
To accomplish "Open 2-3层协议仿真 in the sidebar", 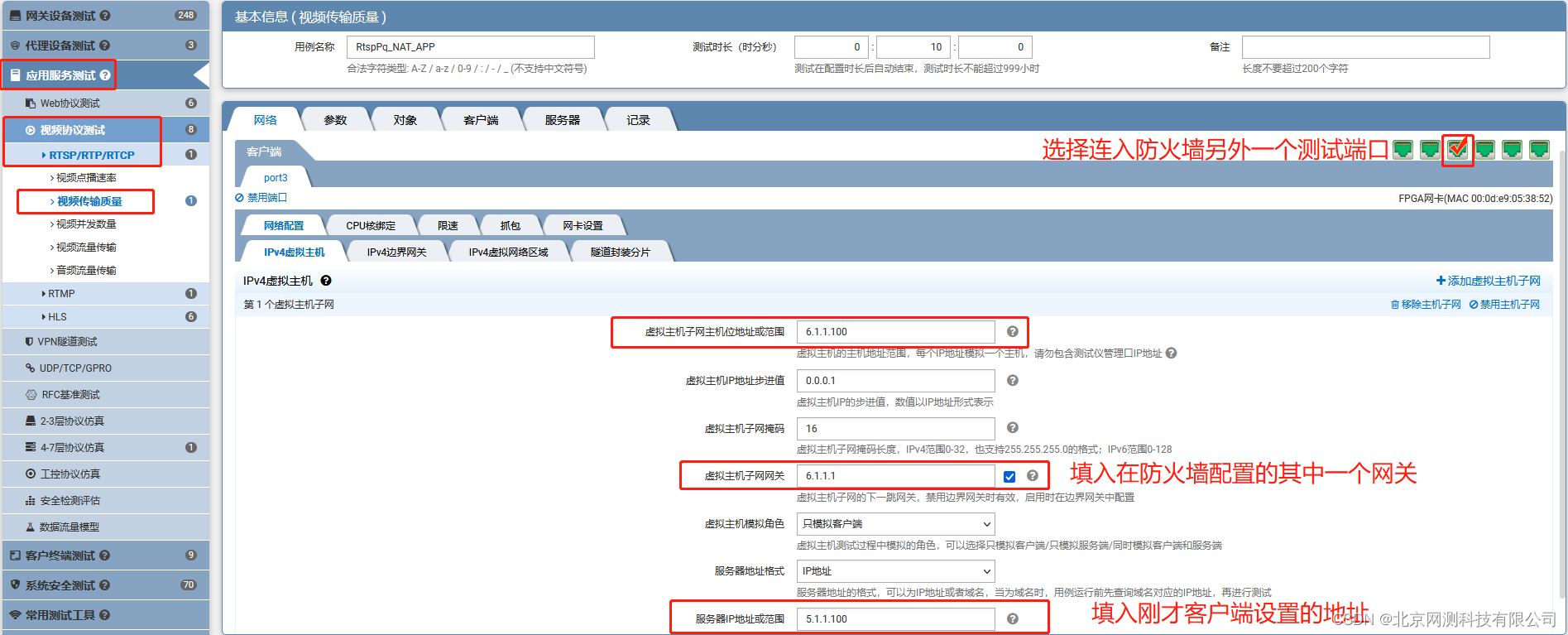I will [106, 421].
